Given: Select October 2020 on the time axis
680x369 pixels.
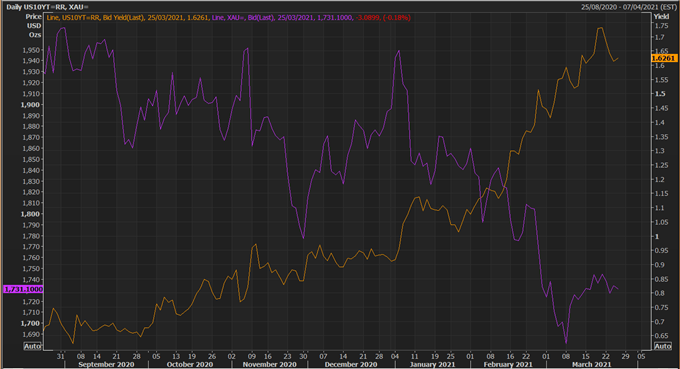Looking at the screenshot, I should tap(190, 364).
